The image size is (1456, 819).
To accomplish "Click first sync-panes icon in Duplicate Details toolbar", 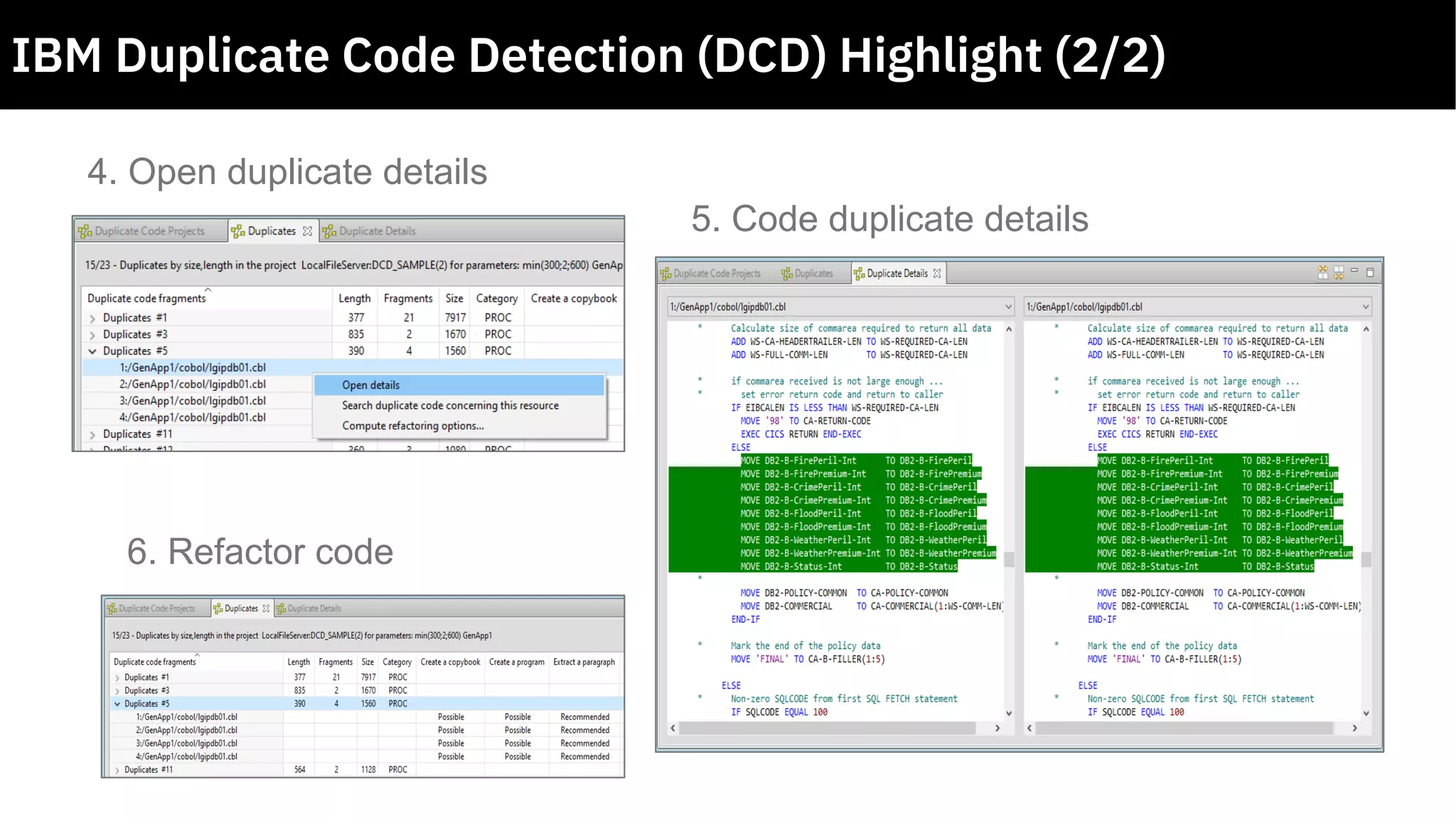I will [x=1322, y=272].
